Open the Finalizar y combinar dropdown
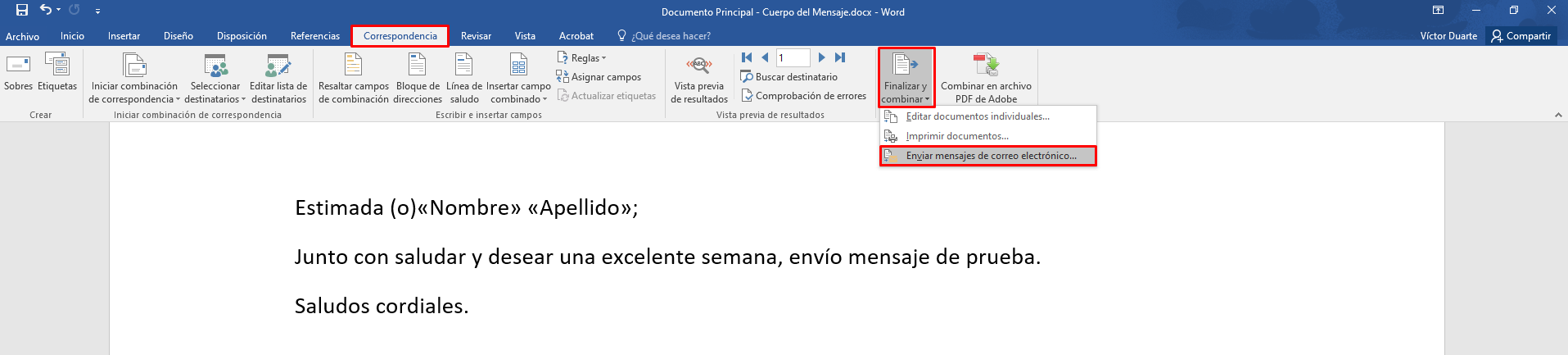This screenshot has width=1568, height=355. [906, 78]
